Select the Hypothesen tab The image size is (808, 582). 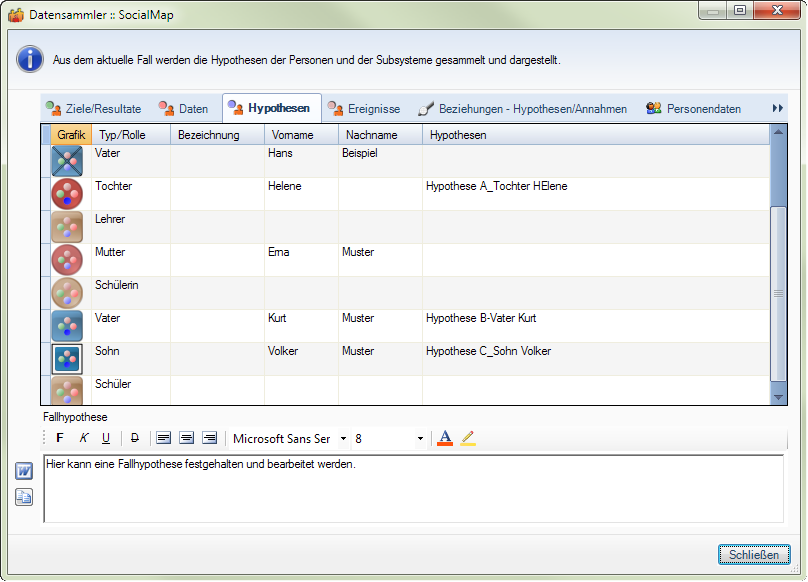[272, 108]
